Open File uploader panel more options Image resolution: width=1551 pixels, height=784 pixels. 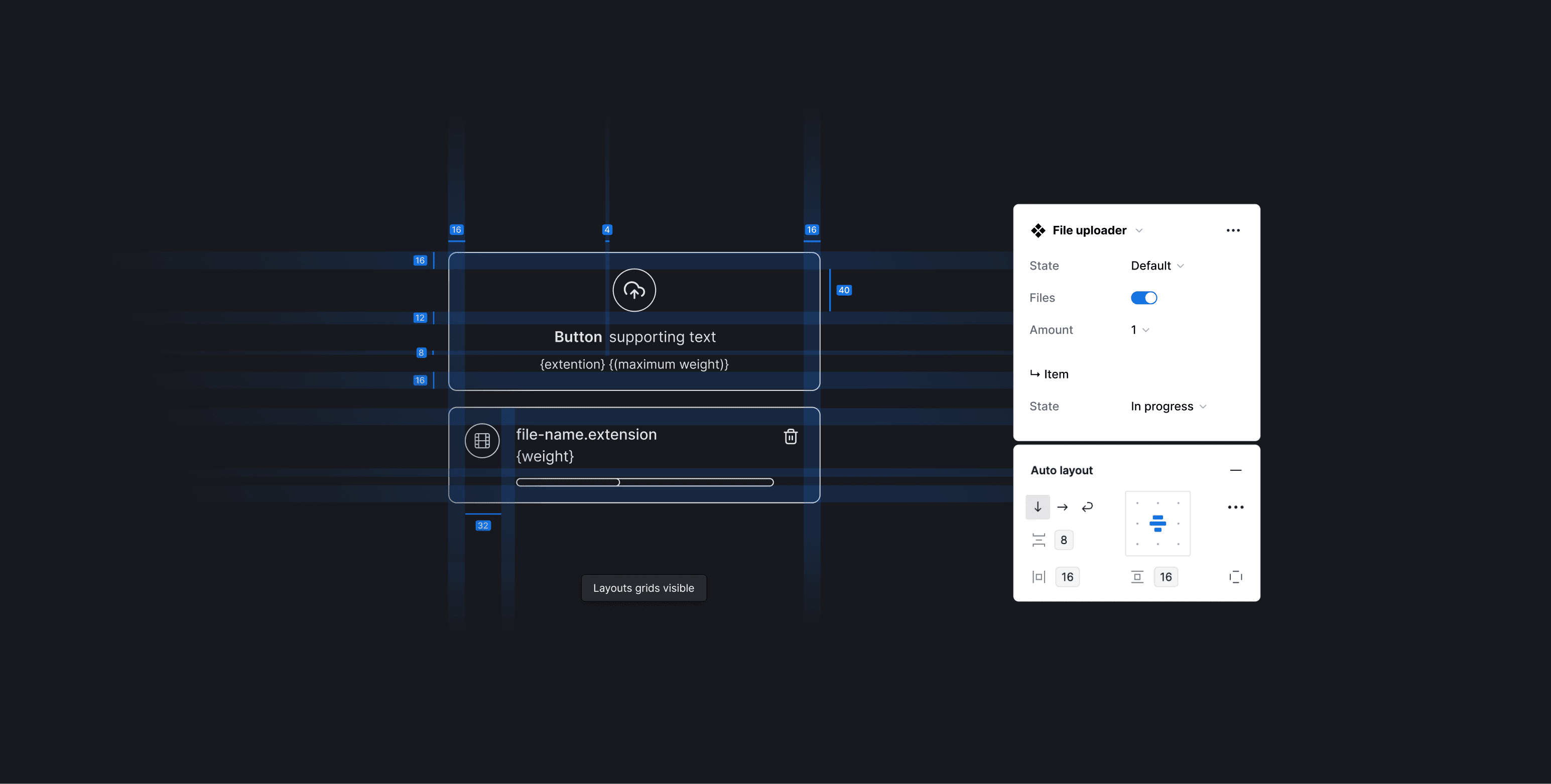tap(1232, 230)
